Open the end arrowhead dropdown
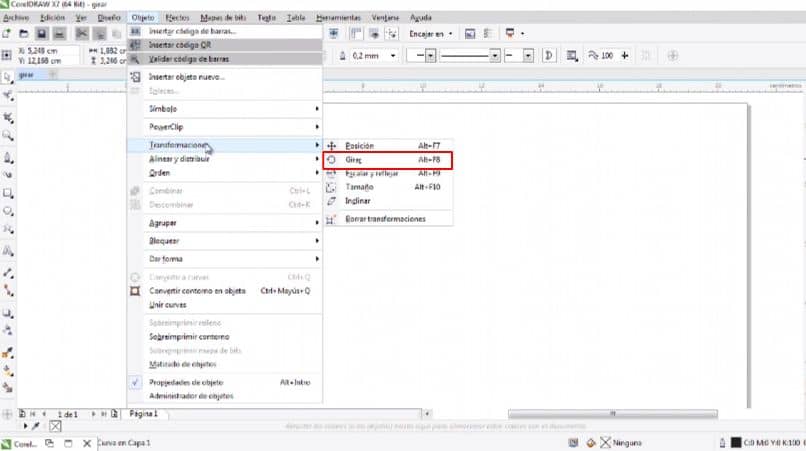Viewport: 806px width, 451px height. (528, 56)
